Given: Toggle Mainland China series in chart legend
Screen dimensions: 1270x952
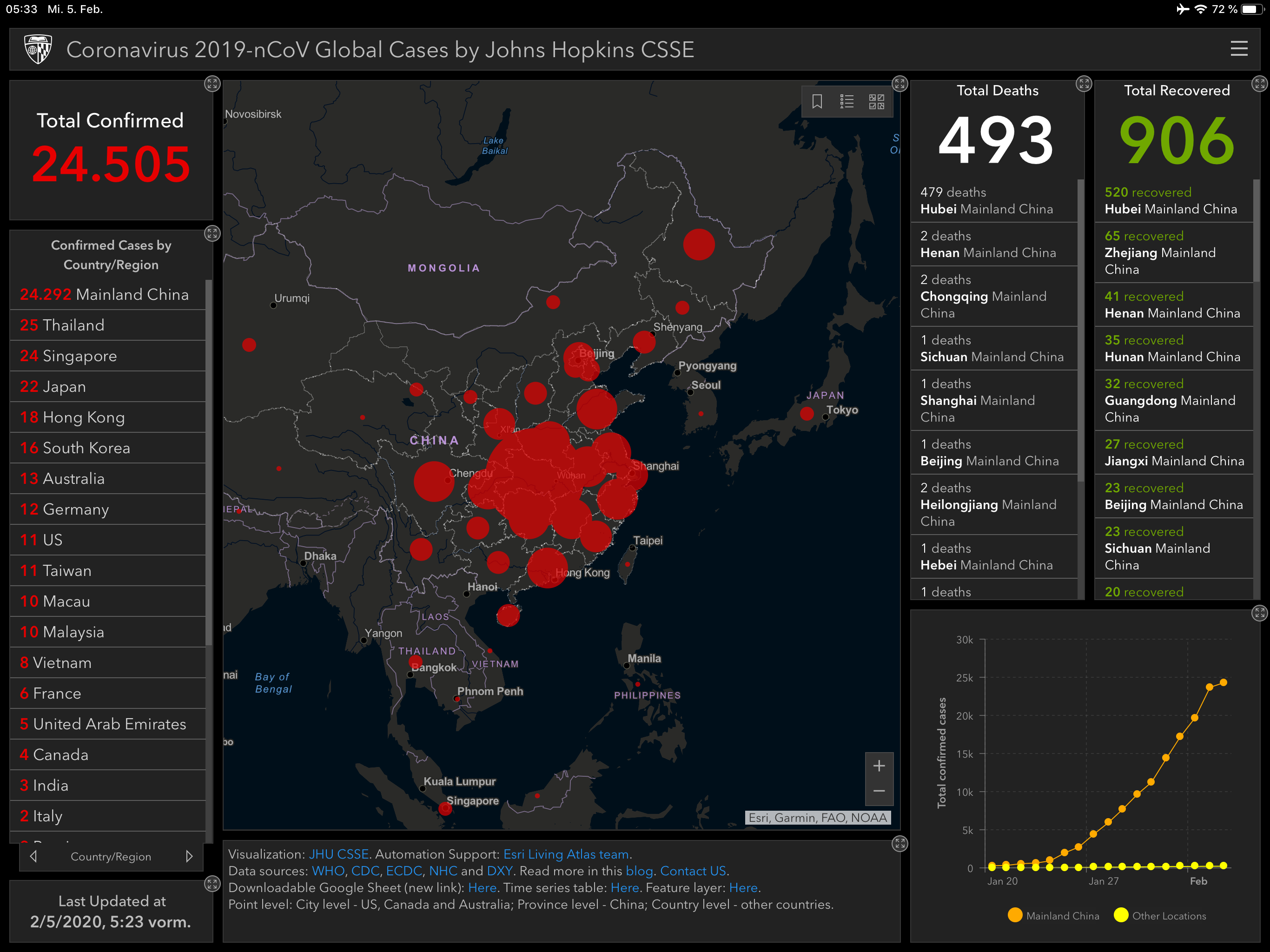Looking at the screenshot, I should pyautogui.click(x=1053, y=916).
